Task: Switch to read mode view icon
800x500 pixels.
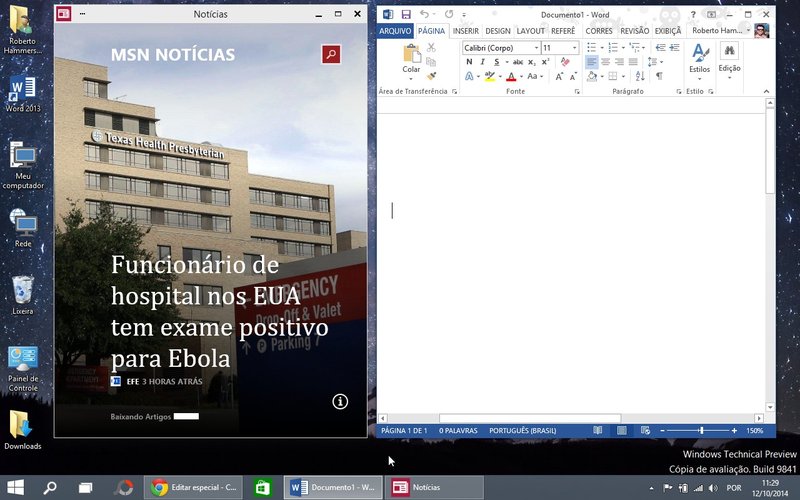Action: click(597, 431)
